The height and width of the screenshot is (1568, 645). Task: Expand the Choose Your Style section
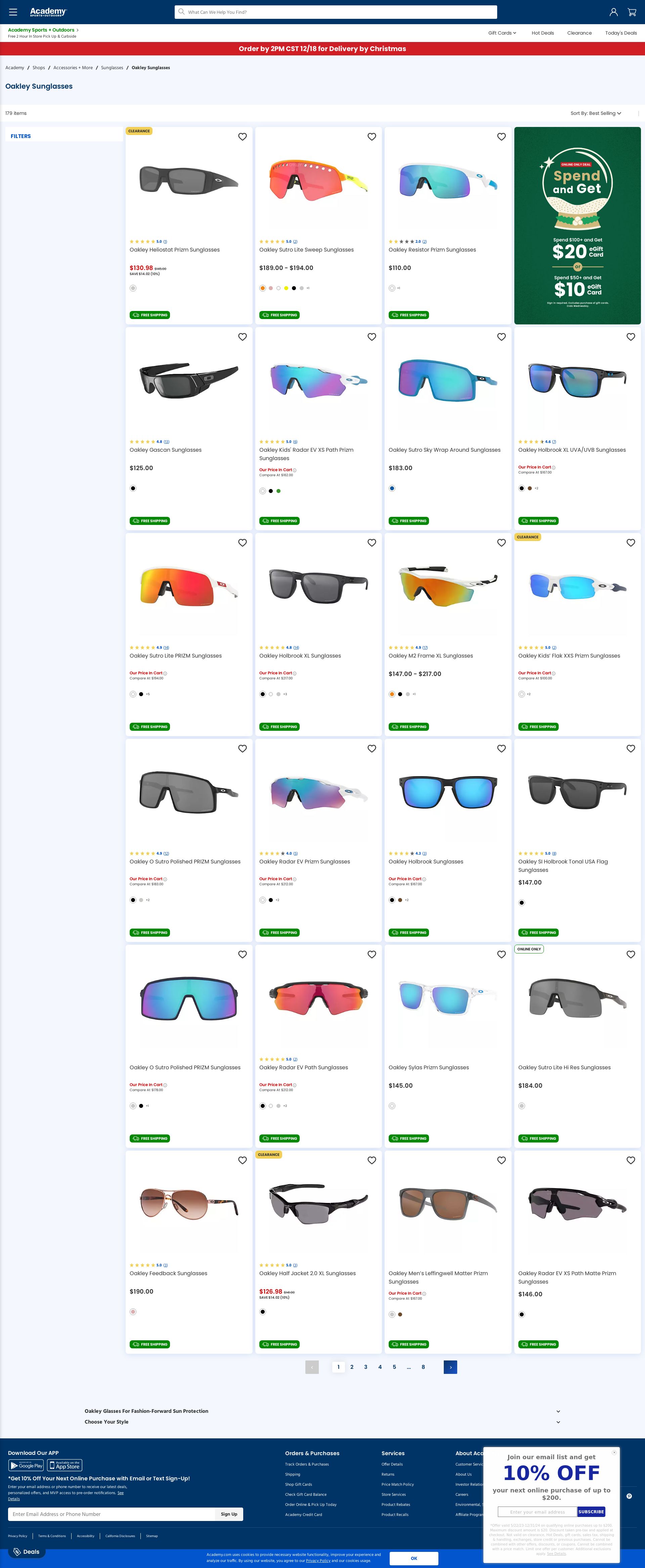(x=322, y=1422)
